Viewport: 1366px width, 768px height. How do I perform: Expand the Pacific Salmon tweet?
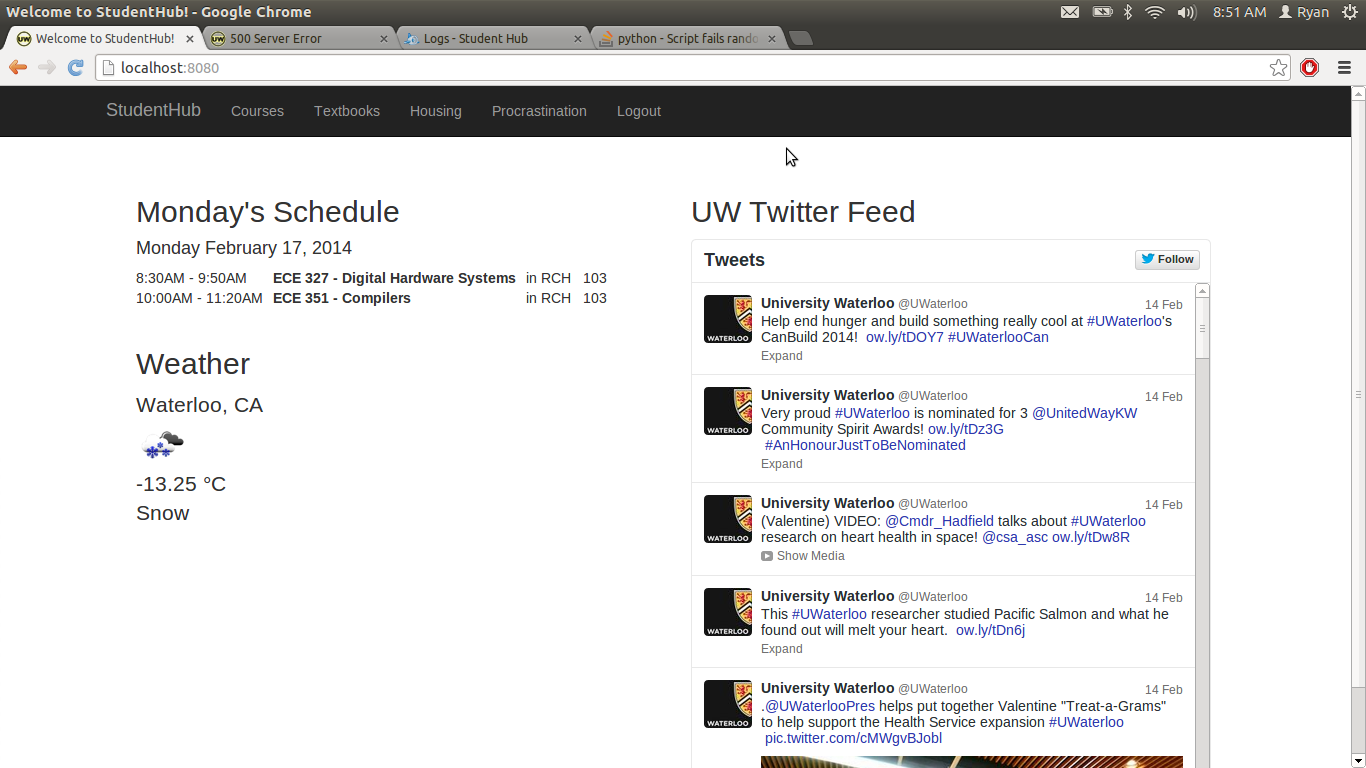click(x=781, y=649)
